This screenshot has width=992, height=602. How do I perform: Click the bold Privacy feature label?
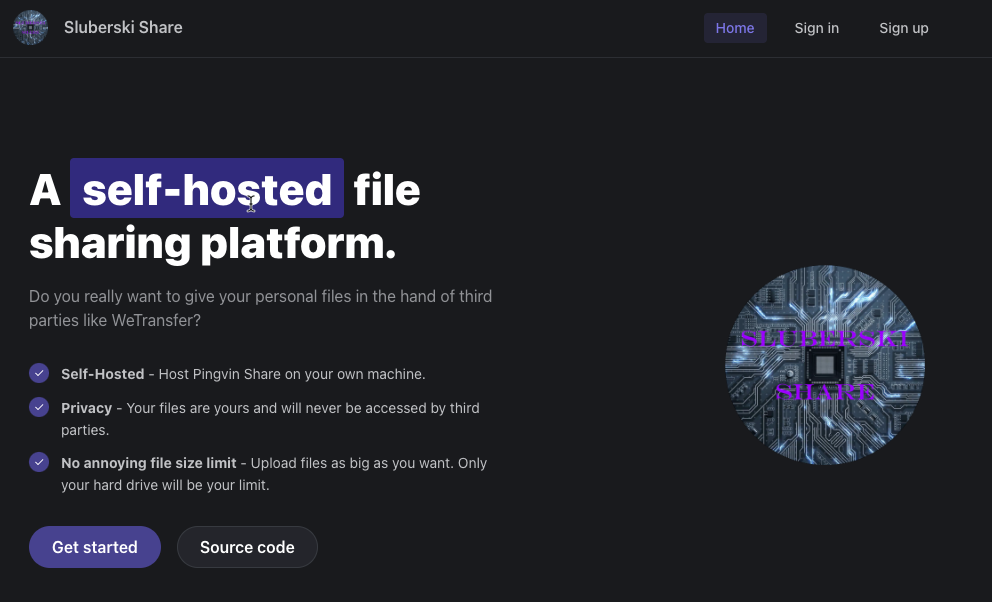tap(86, 408)
